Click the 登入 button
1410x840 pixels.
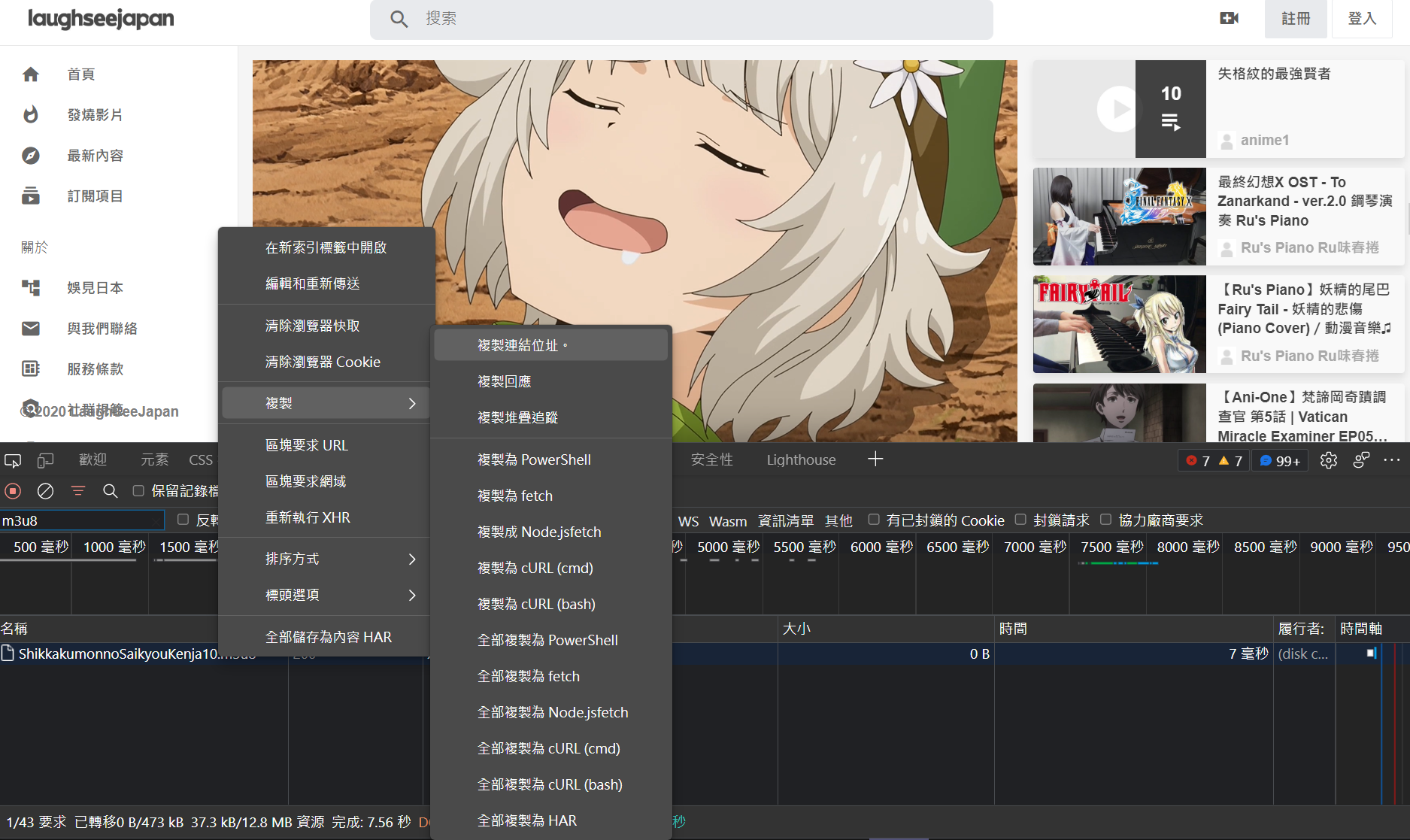tap(1361, 18)
